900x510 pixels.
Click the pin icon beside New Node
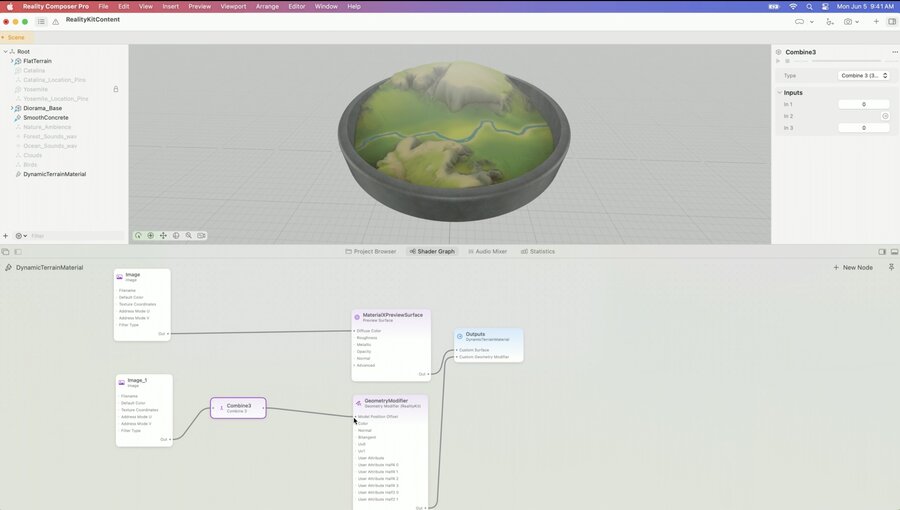tap(891, 267)
